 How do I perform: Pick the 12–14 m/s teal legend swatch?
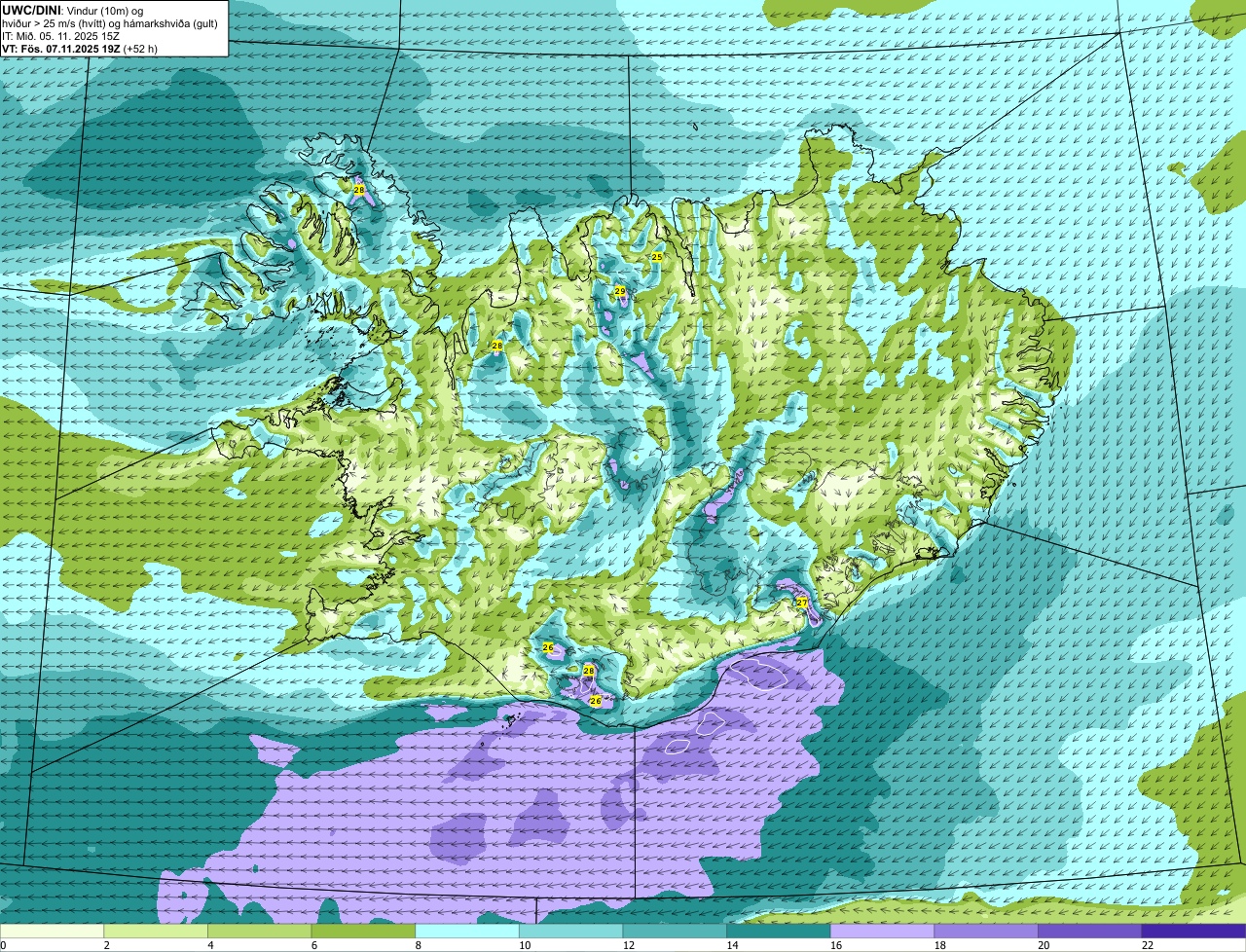tap(675, 931)
